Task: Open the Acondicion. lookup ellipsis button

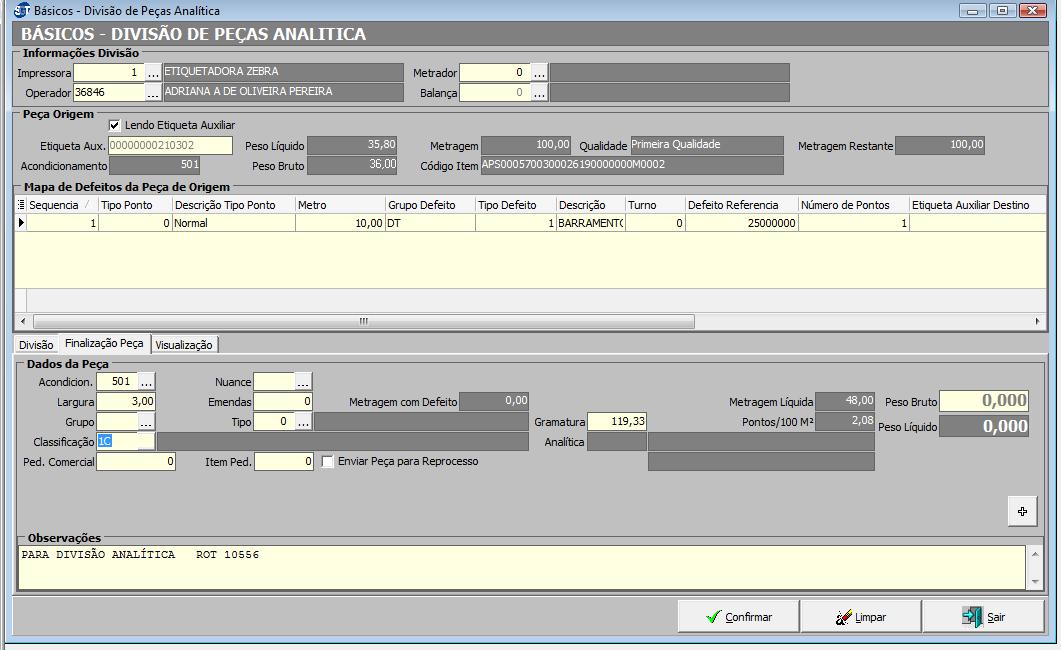Action: click(146, 381)
